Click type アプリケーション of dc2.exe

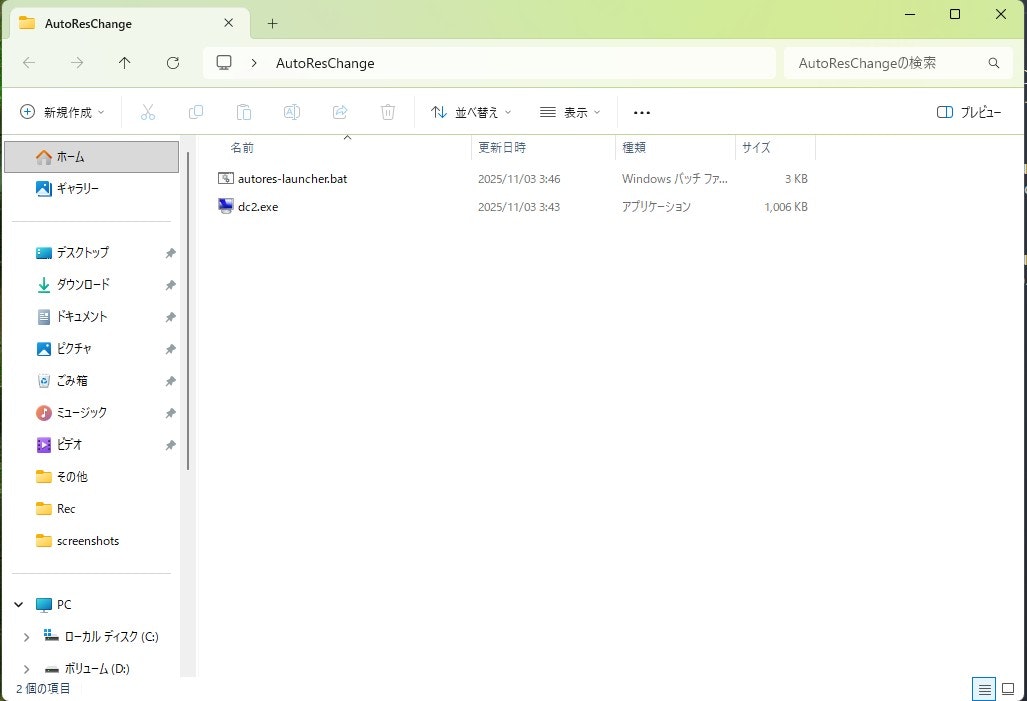coord(656,207)
